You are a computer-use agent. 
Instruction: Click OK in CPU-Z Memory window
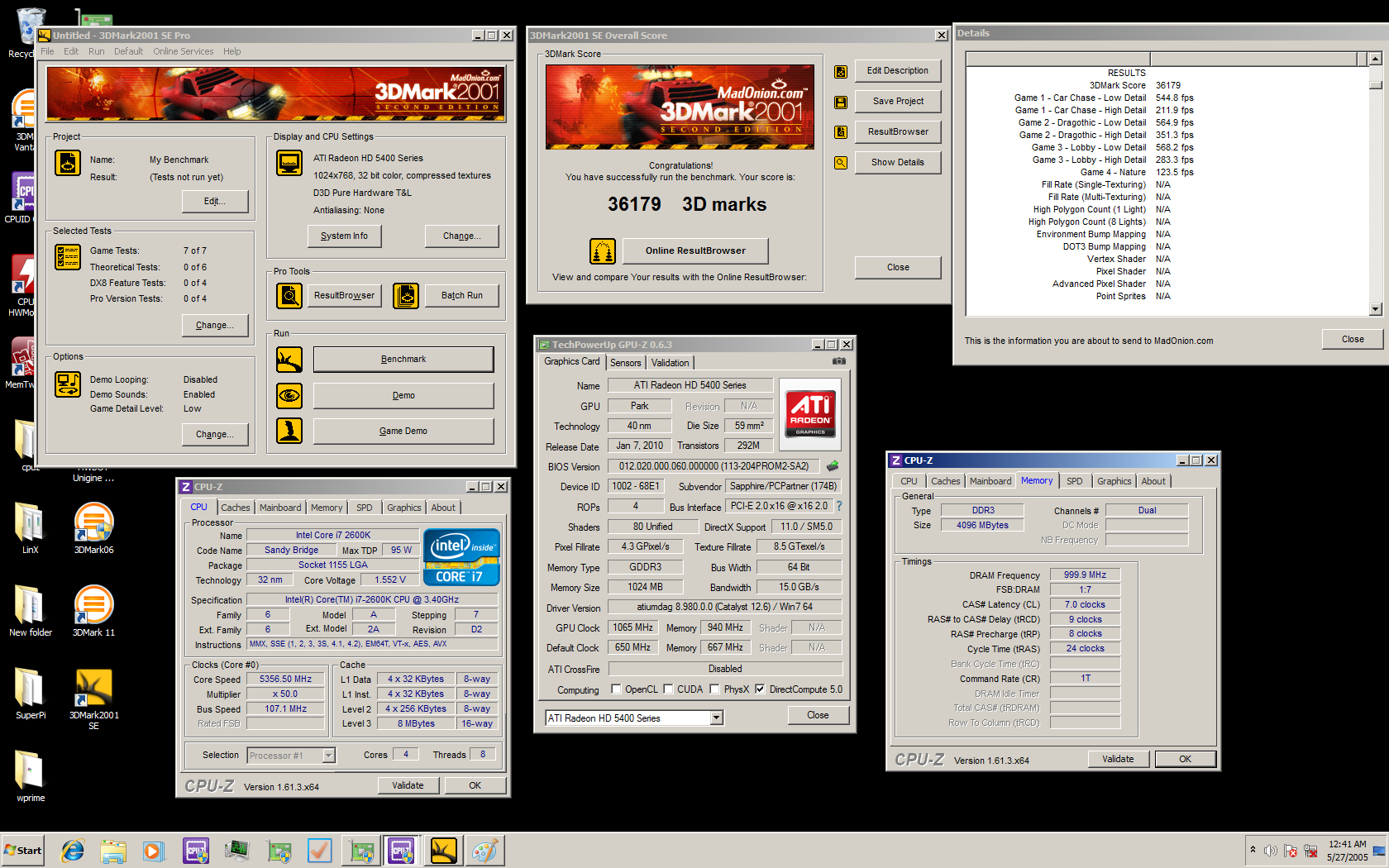(1185, 760)
